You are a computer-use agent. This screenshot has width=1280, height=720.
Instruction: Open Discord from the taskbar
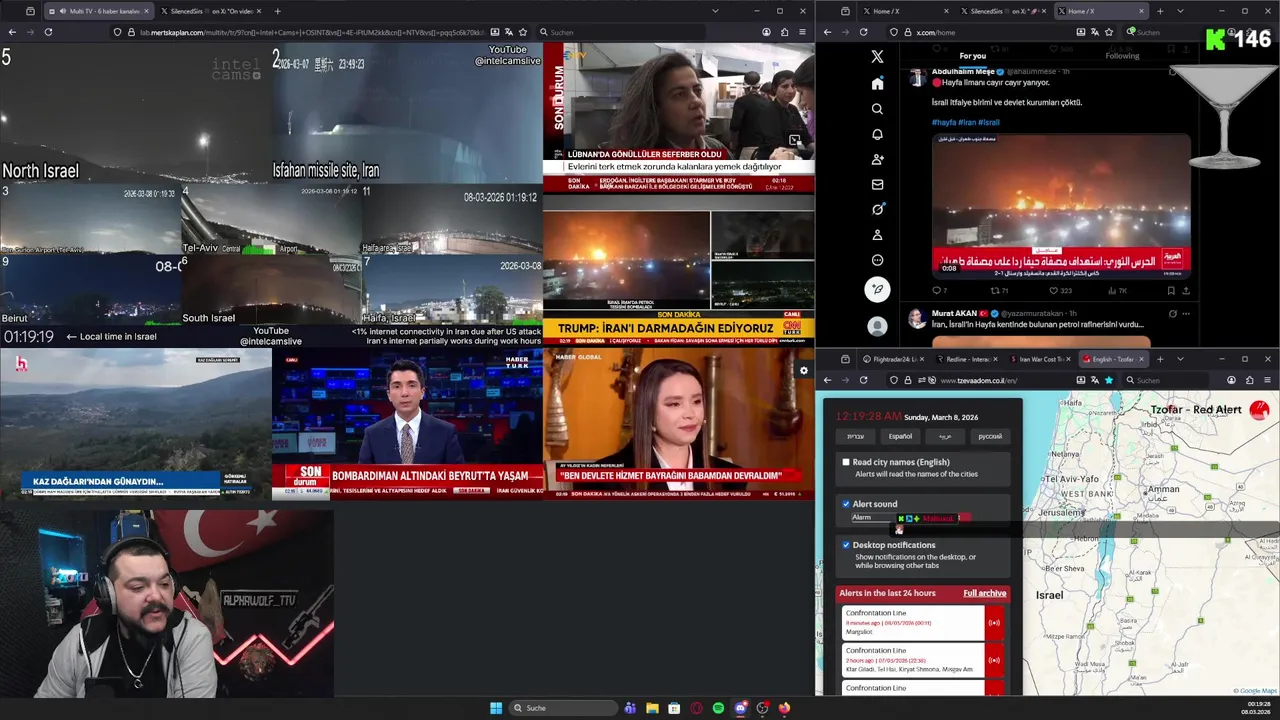tap(740, 708)
